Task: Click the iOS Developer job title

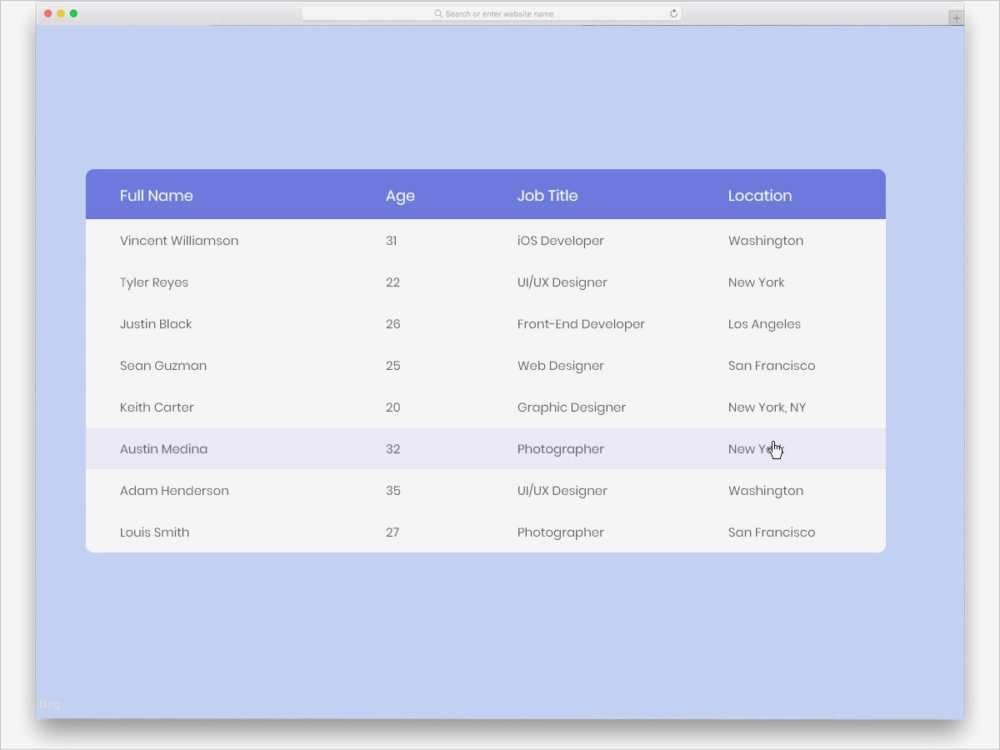Action: [x=561, y=240]
